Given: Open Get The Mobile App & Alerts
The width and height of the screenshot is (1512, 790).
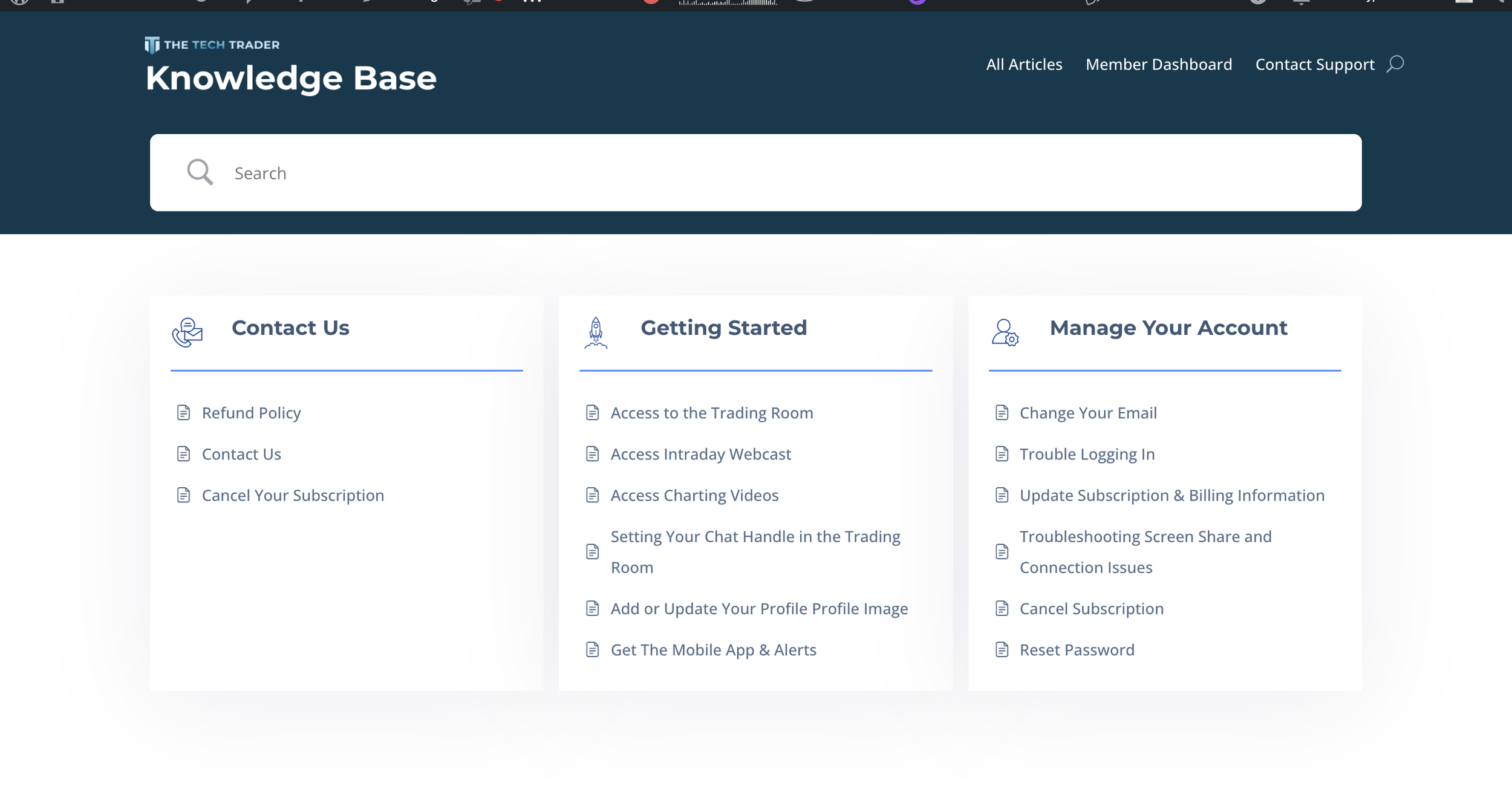Looking at the screenshot, I should click(713, 650).
